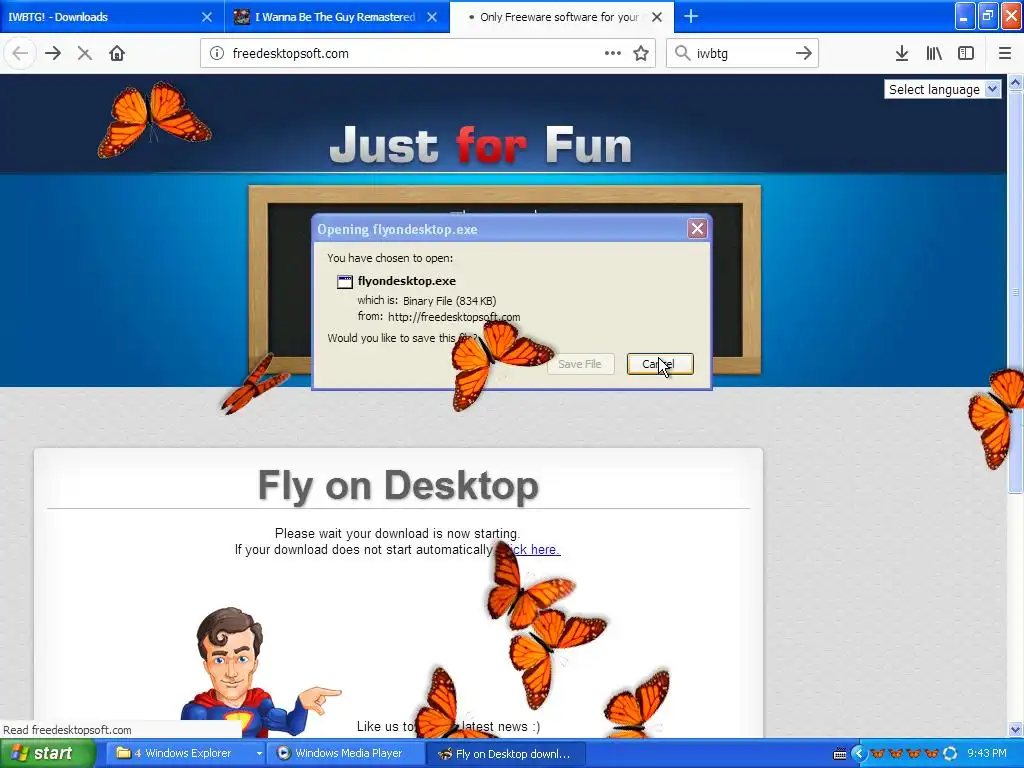Click the magnifier icon in search box
The image size is (1024, 768).
[682, 54]
